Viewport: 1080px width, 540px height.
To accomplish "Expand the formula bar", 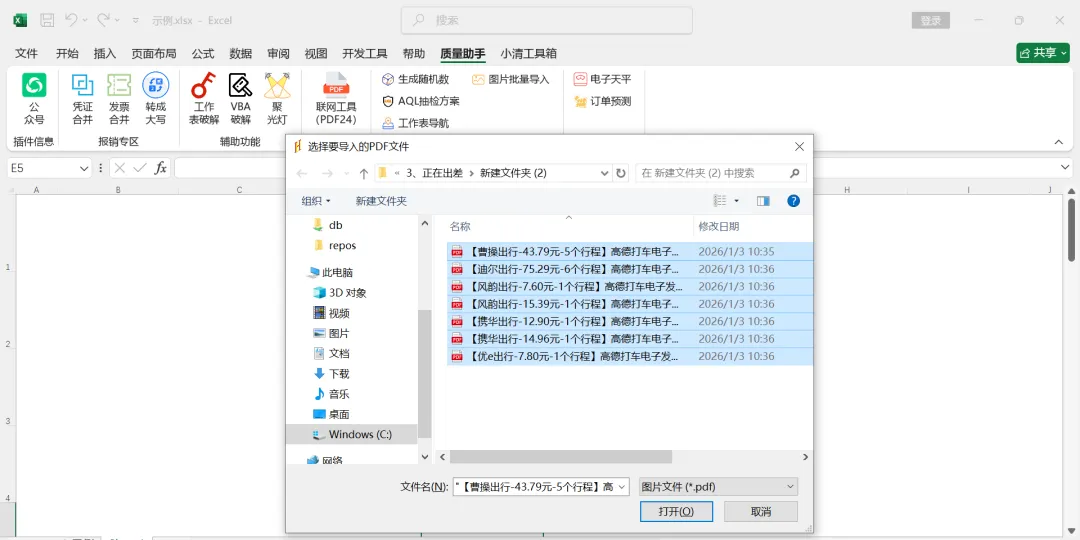I will click(1065, 168).
